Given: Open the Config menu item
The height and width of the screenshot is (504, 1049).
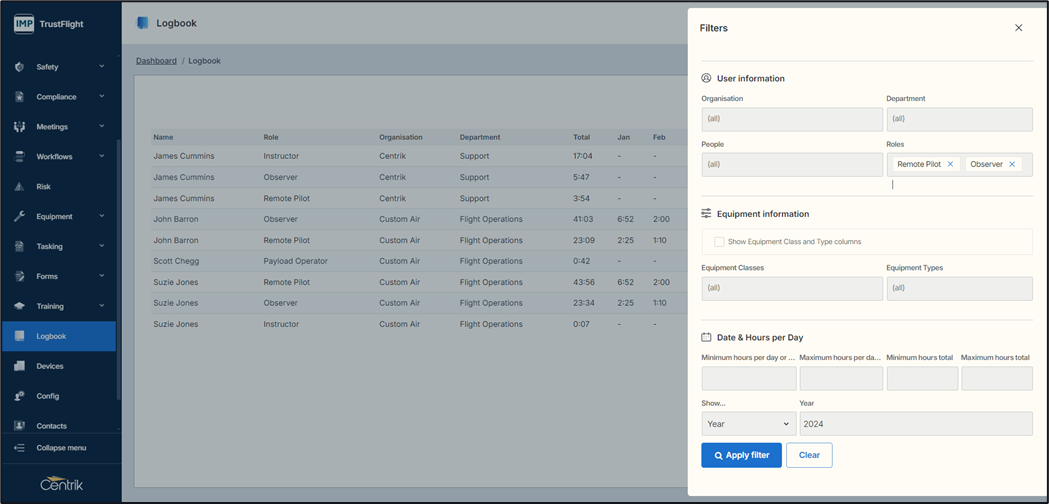Looking at the screenshot, I should coord(48,396).
